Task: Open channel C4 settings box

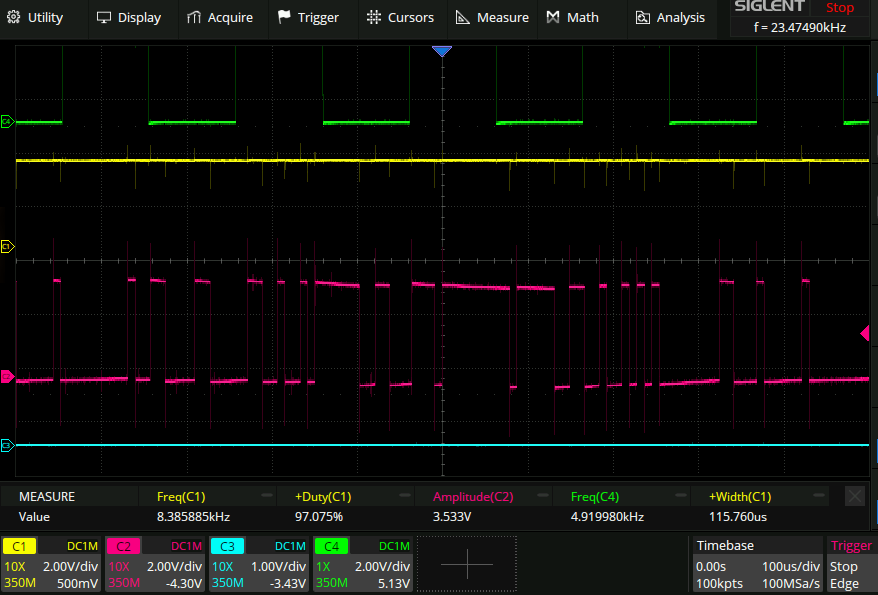Action: point(362,564)
